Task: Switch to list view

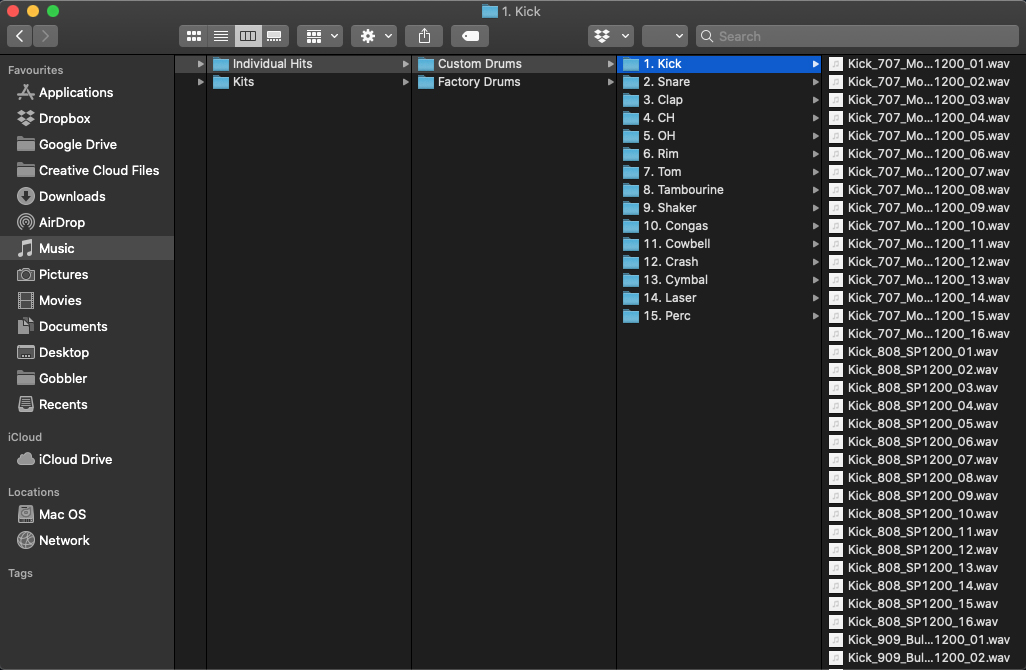Action: (x=221, y=36)
